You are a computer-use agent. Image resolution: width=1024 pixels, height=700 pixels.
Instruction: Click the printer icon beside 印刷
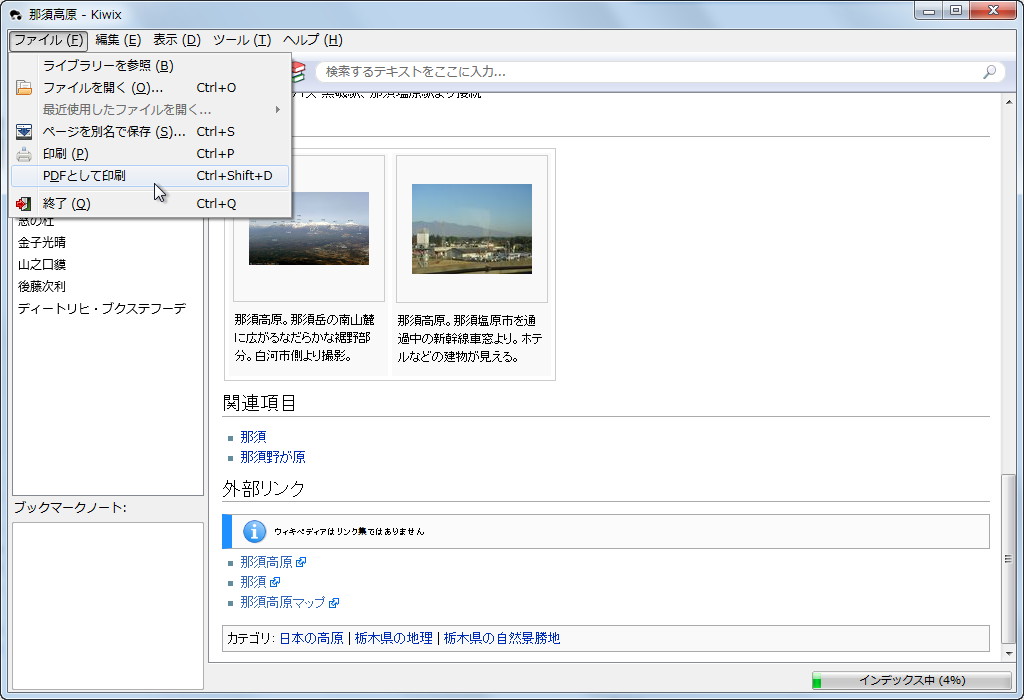click(x=22, y=155)
